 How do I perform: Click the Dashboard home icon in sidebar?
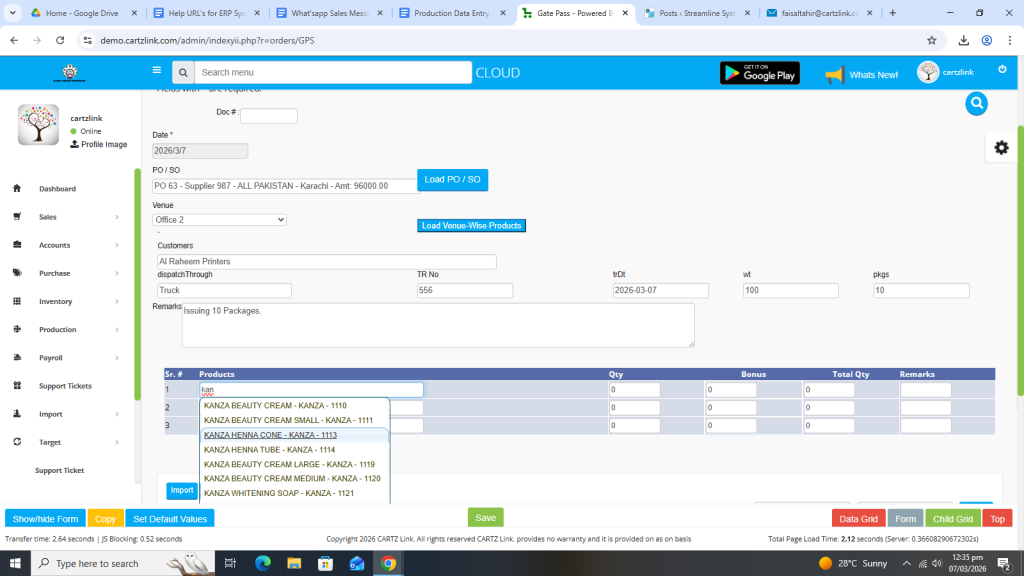click(17, 189)
